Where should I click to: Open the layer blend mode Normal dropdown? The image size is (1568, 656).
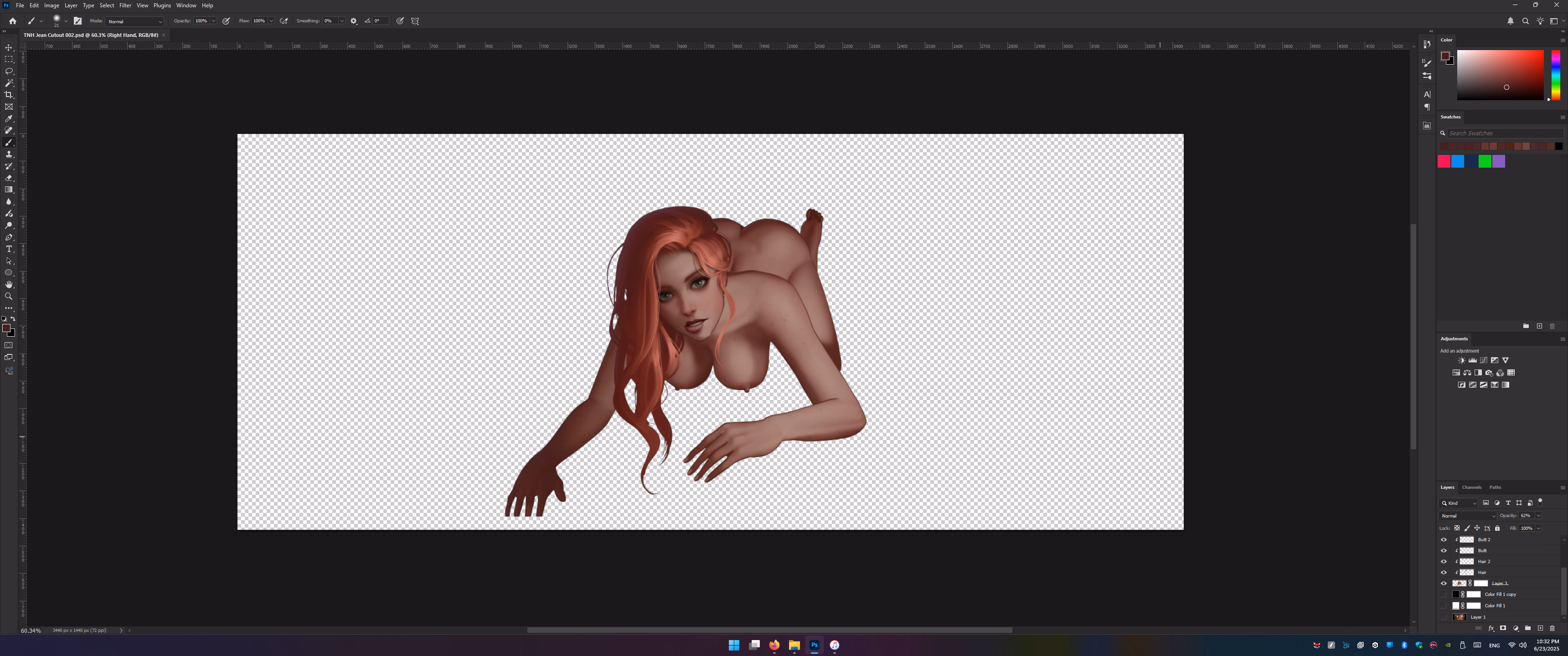(x=1468, y=515)
